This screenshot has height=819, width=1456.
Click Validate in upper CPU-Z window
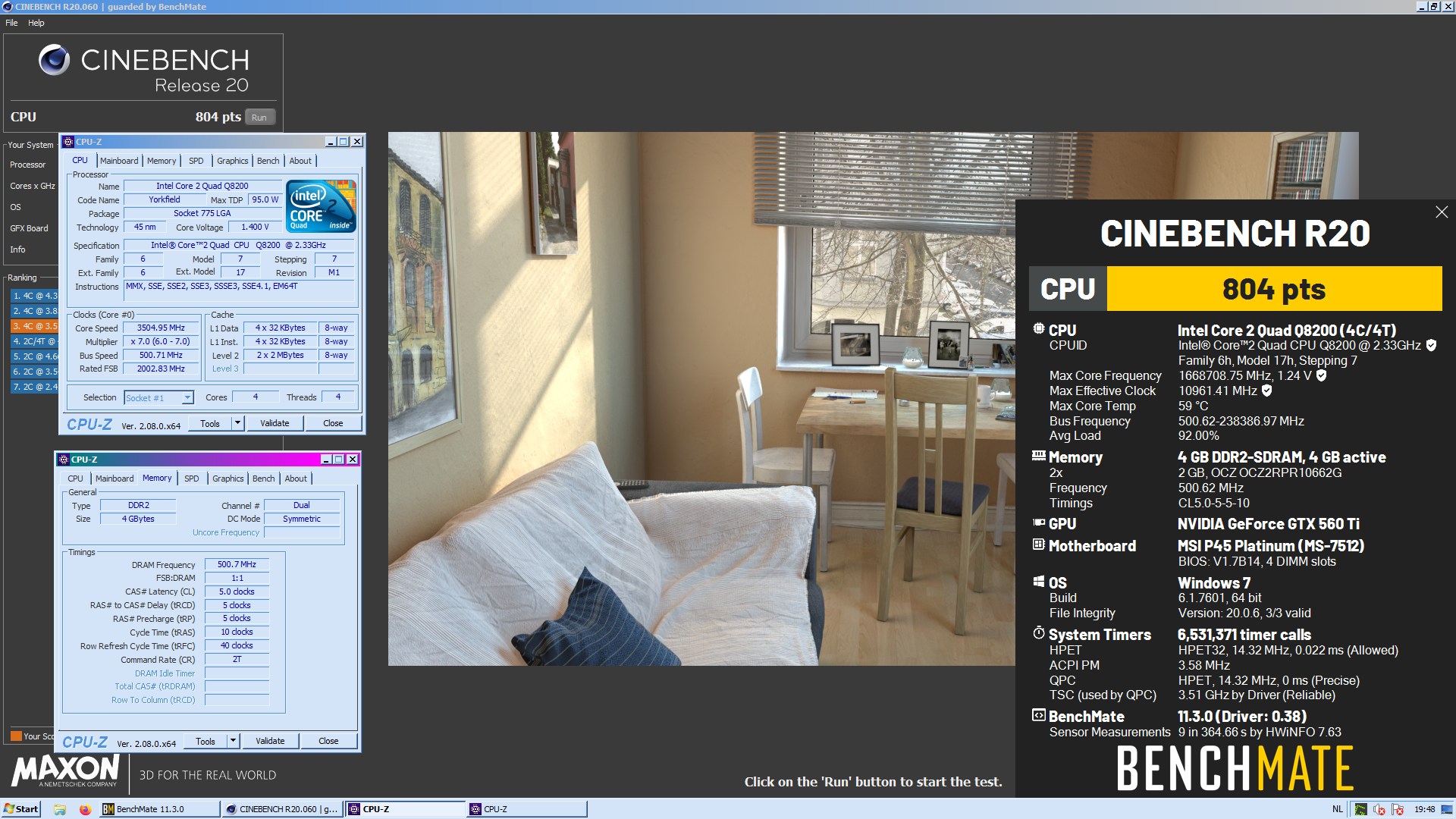tap(275, 423)
